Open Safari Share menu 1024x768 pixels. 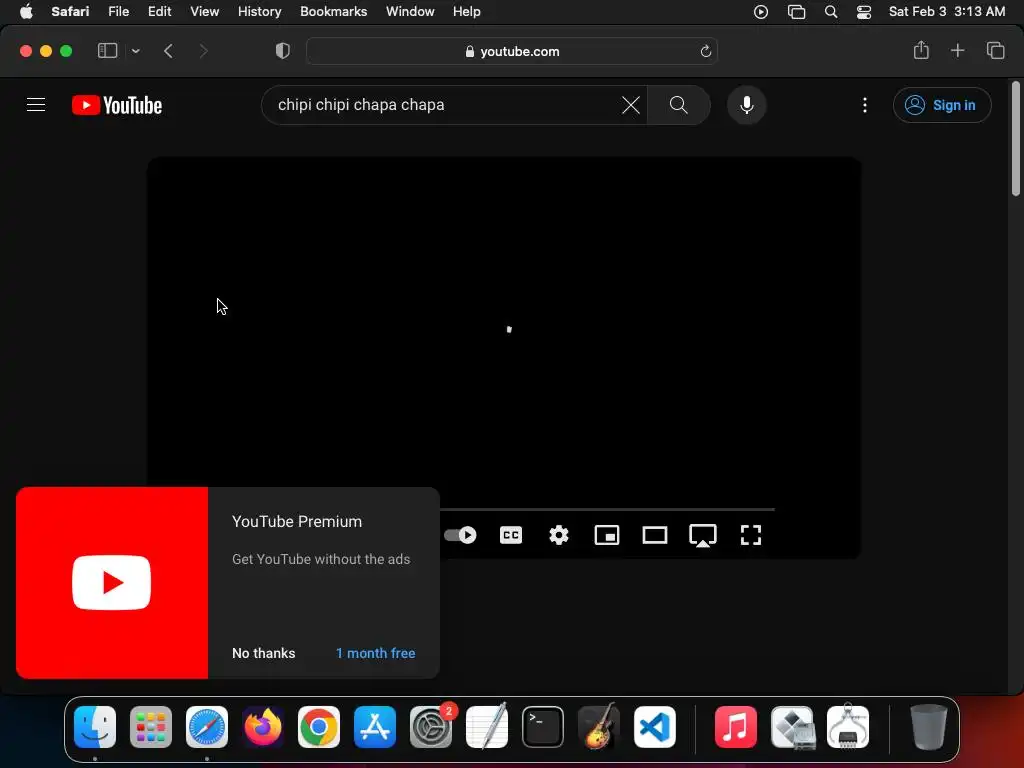[921, 50]
